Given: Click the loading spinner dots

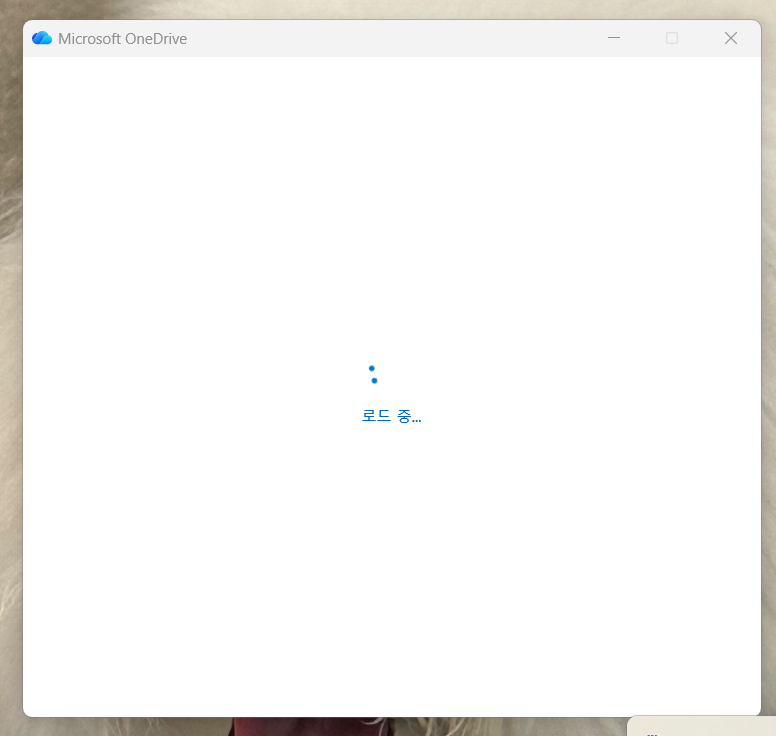Looking at the screenshot, I should [x=373, y=375].
